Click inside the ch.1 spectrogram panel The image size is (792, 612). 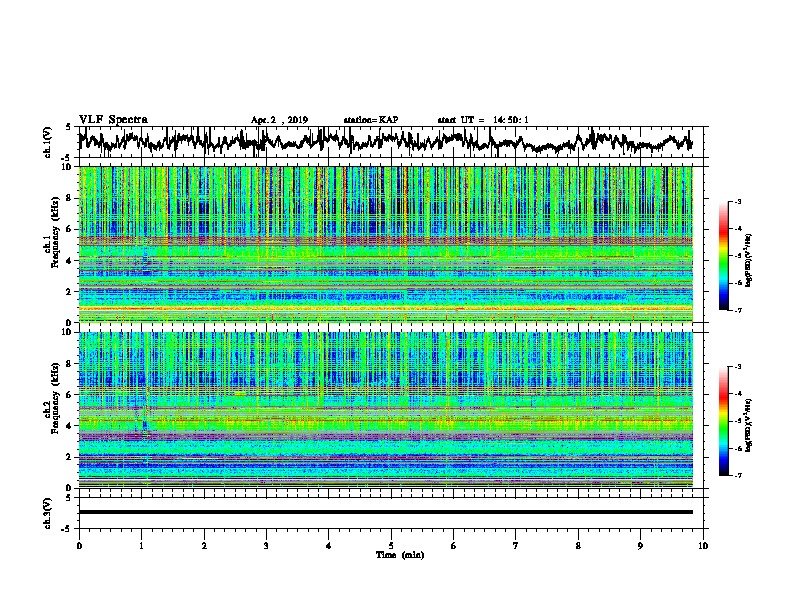(x=385, y=244)
